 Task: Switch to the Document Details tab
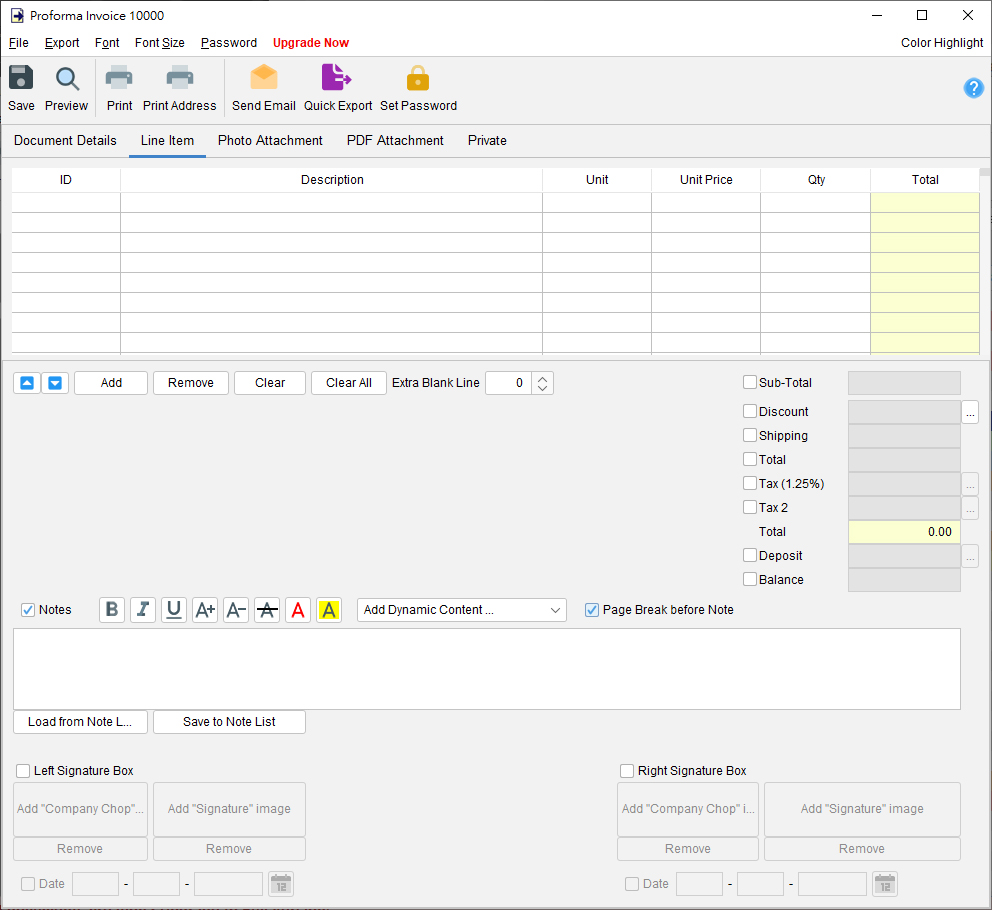point(65,140)
